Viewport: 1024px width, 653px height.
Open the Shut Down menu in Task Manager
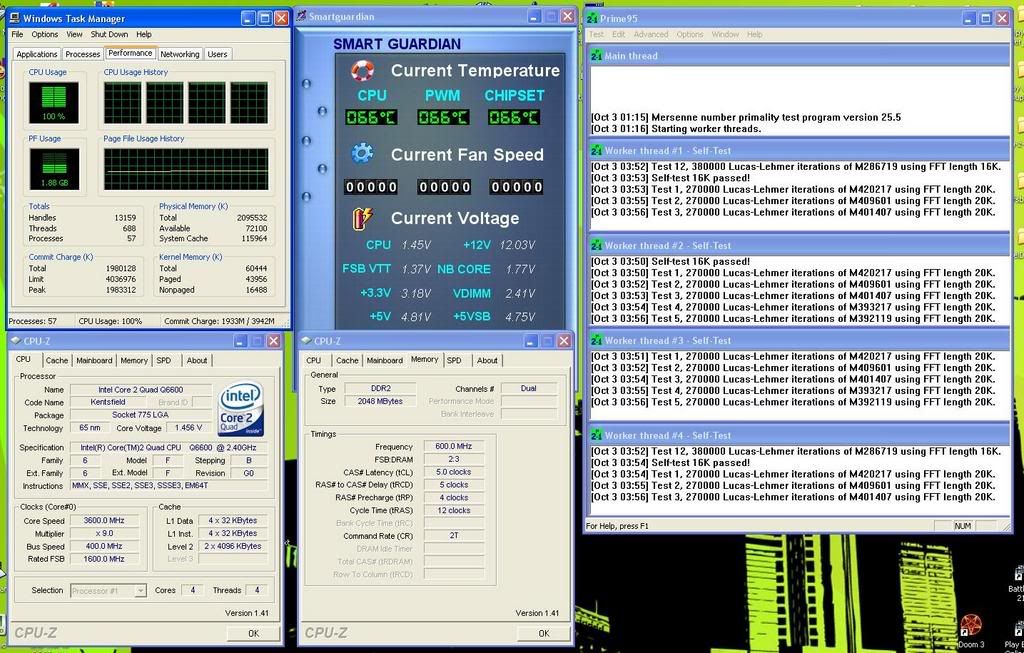click(109, 35)
